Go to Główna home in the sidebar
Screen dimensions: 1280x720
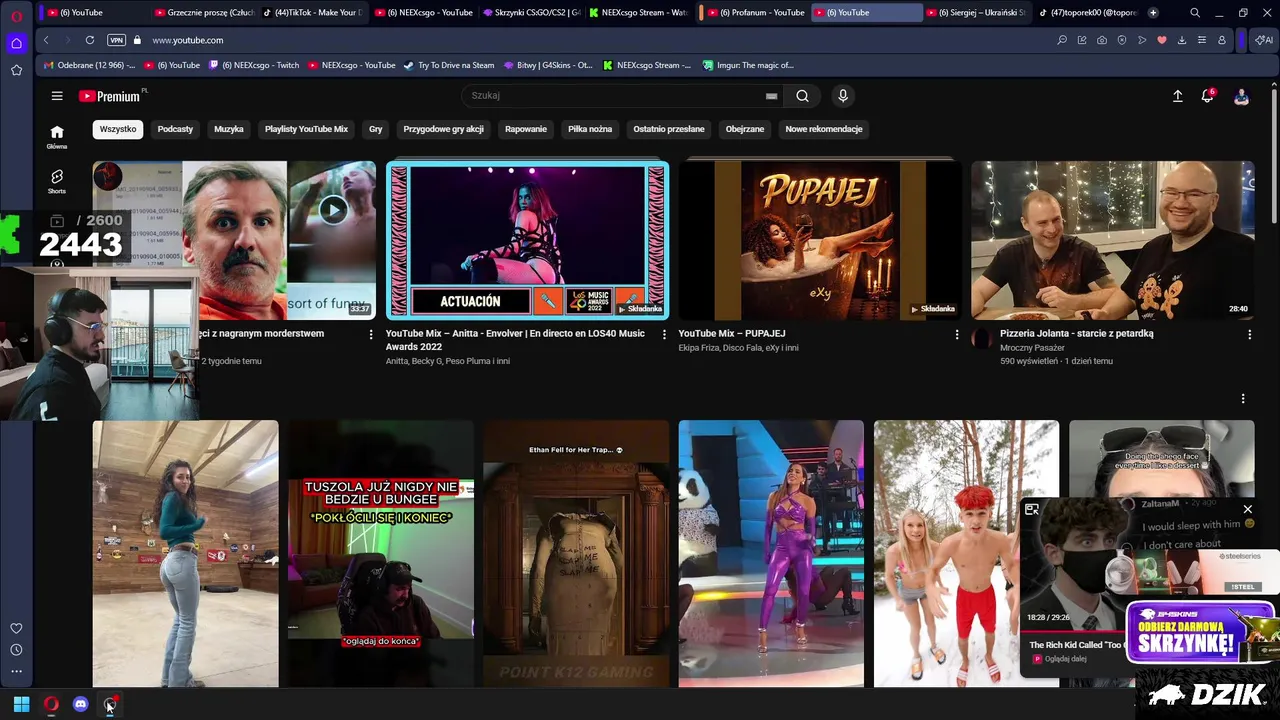[x=57, y=137]
